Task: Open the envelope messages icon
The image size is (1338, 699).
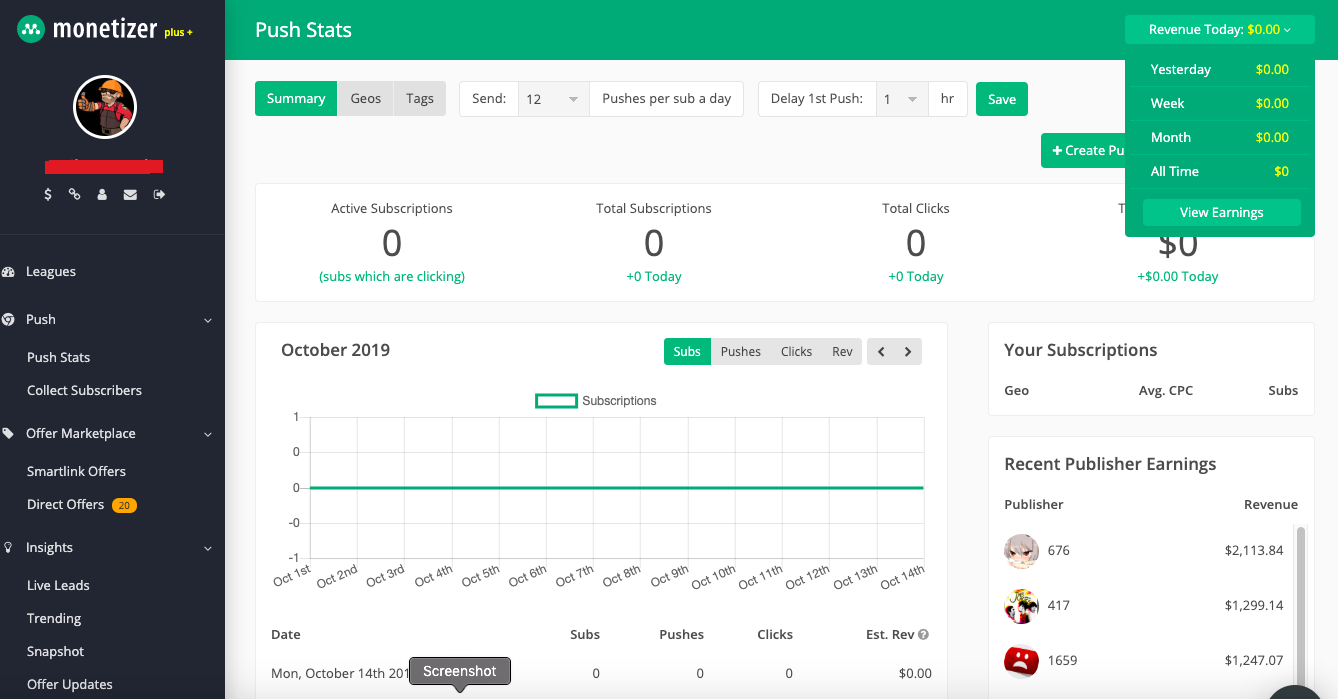Action: pos(130,194)
